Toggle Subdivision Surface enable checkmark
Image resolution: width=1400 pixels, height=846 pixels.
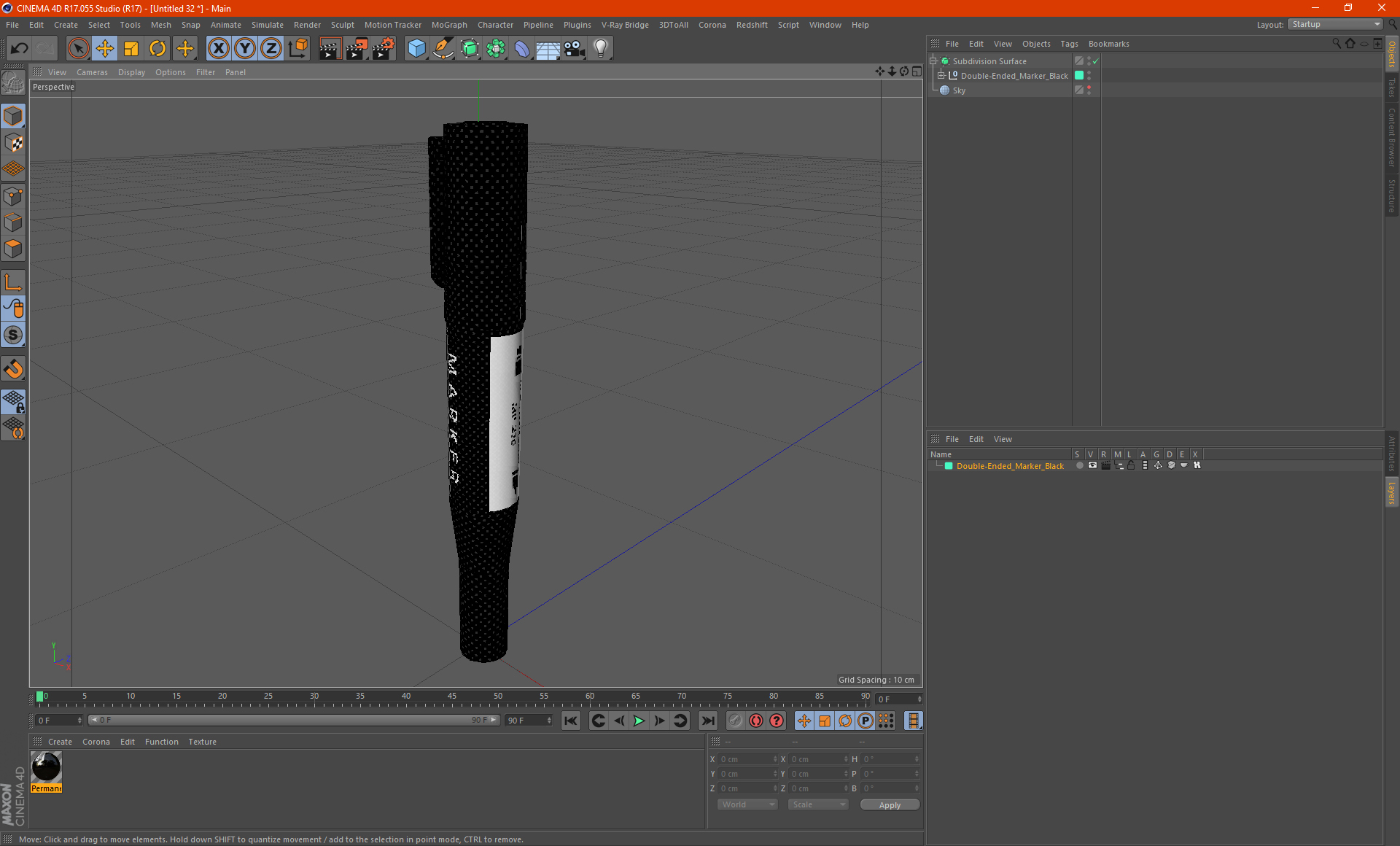[x=1095, y=61]
